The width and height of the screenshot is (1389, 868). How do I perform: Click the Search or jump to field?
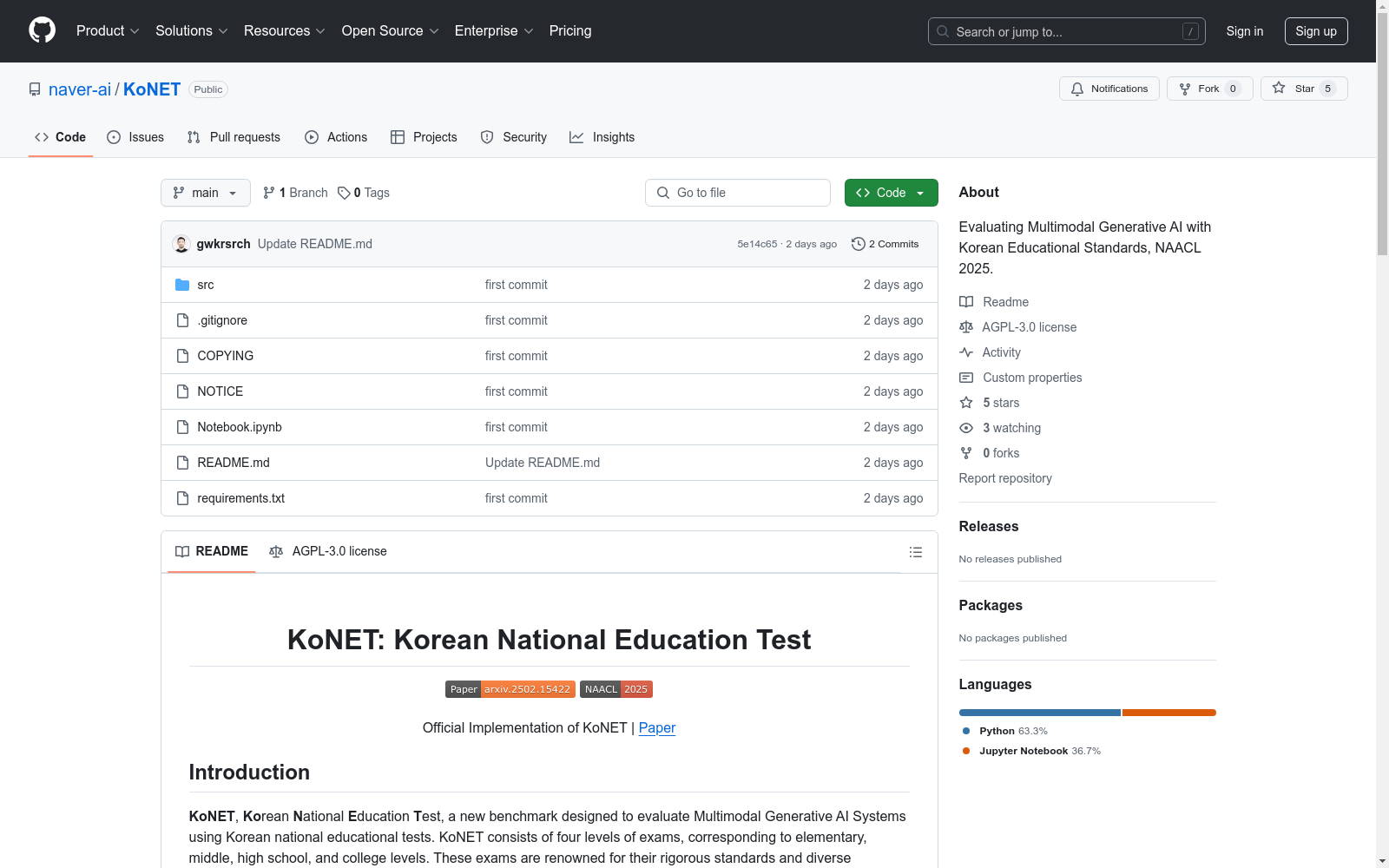pos(1067,31)
